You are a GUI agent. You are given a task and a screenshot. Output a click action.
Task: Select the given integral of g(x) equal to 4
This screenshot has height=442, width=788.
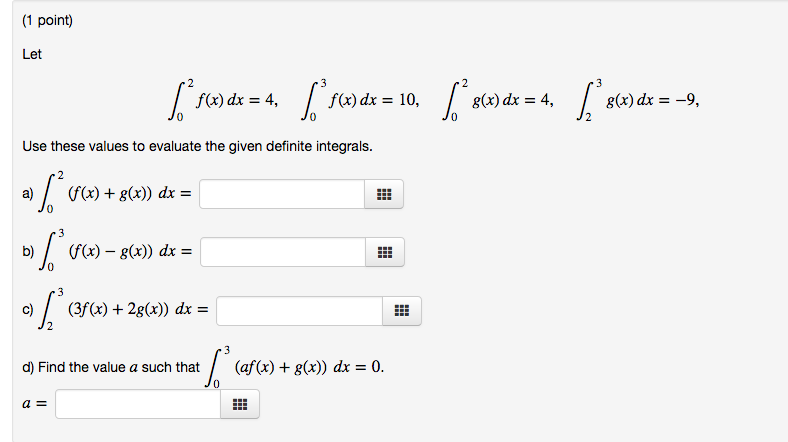[x=498, y=100]
